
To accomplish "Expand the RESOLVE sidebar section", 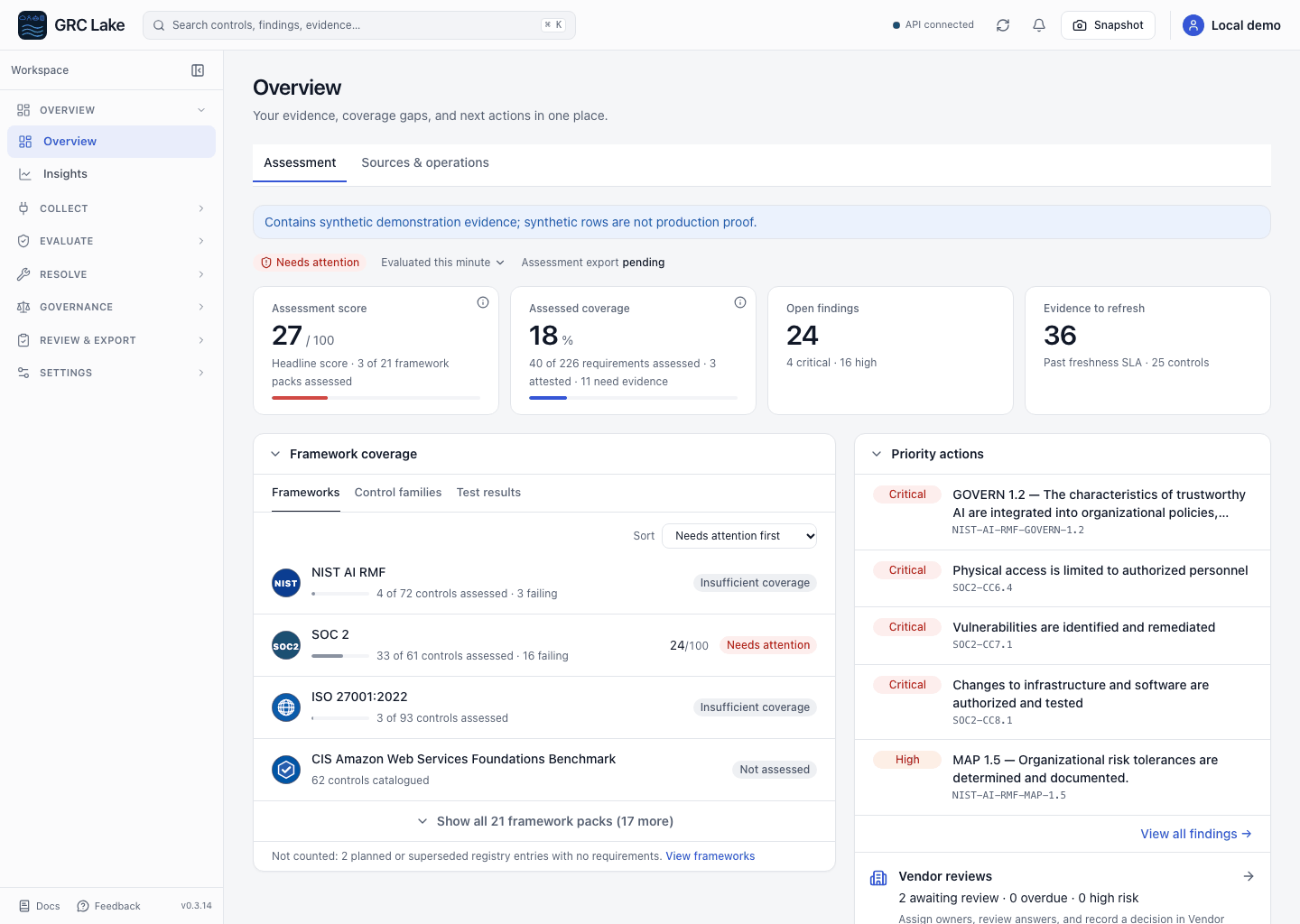I will (x=112, y=274).
